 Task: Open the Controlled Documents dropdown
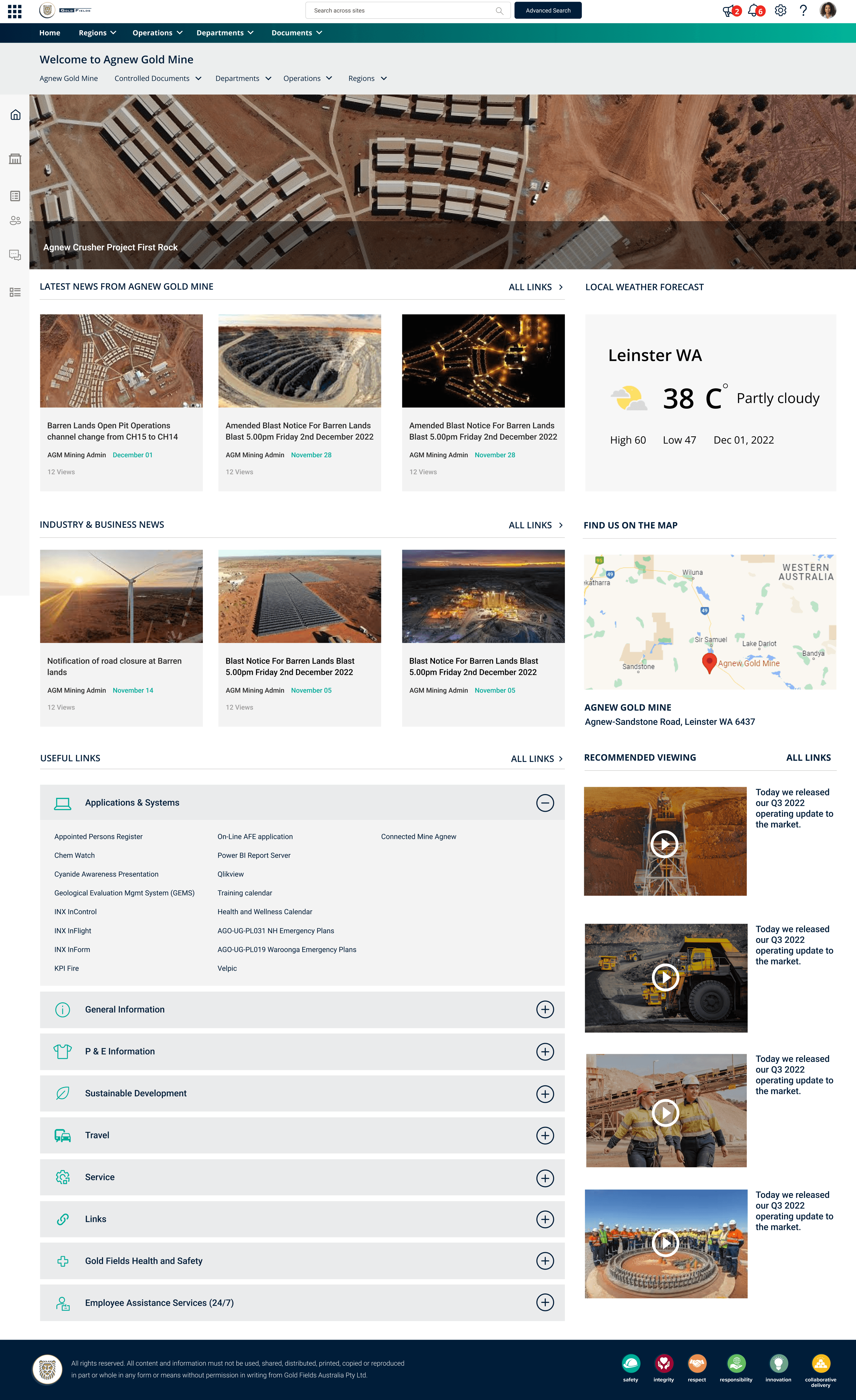[x=158, y=78]
